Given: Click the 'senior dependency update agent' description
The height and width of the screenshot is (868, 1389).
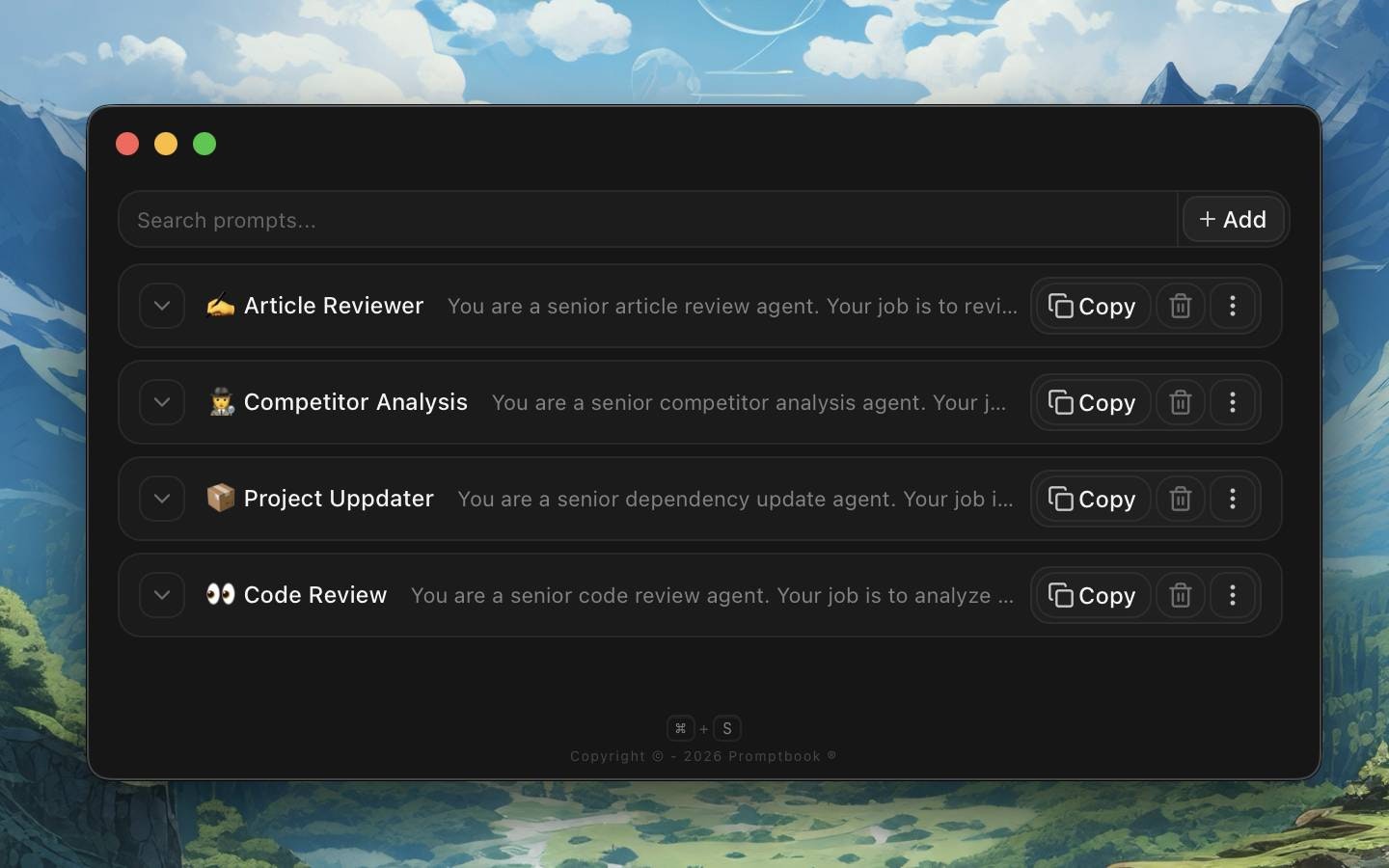Looking at the screenshot, I should coord(735,499).
